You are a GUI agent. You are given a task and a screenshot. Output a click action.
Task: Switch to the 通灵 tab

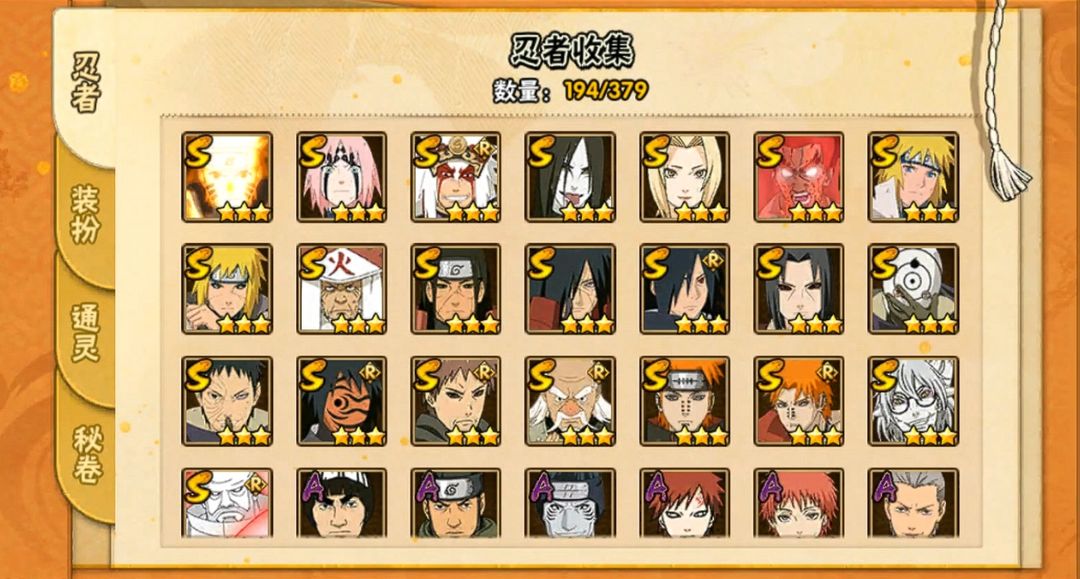[x=85, y=333]
